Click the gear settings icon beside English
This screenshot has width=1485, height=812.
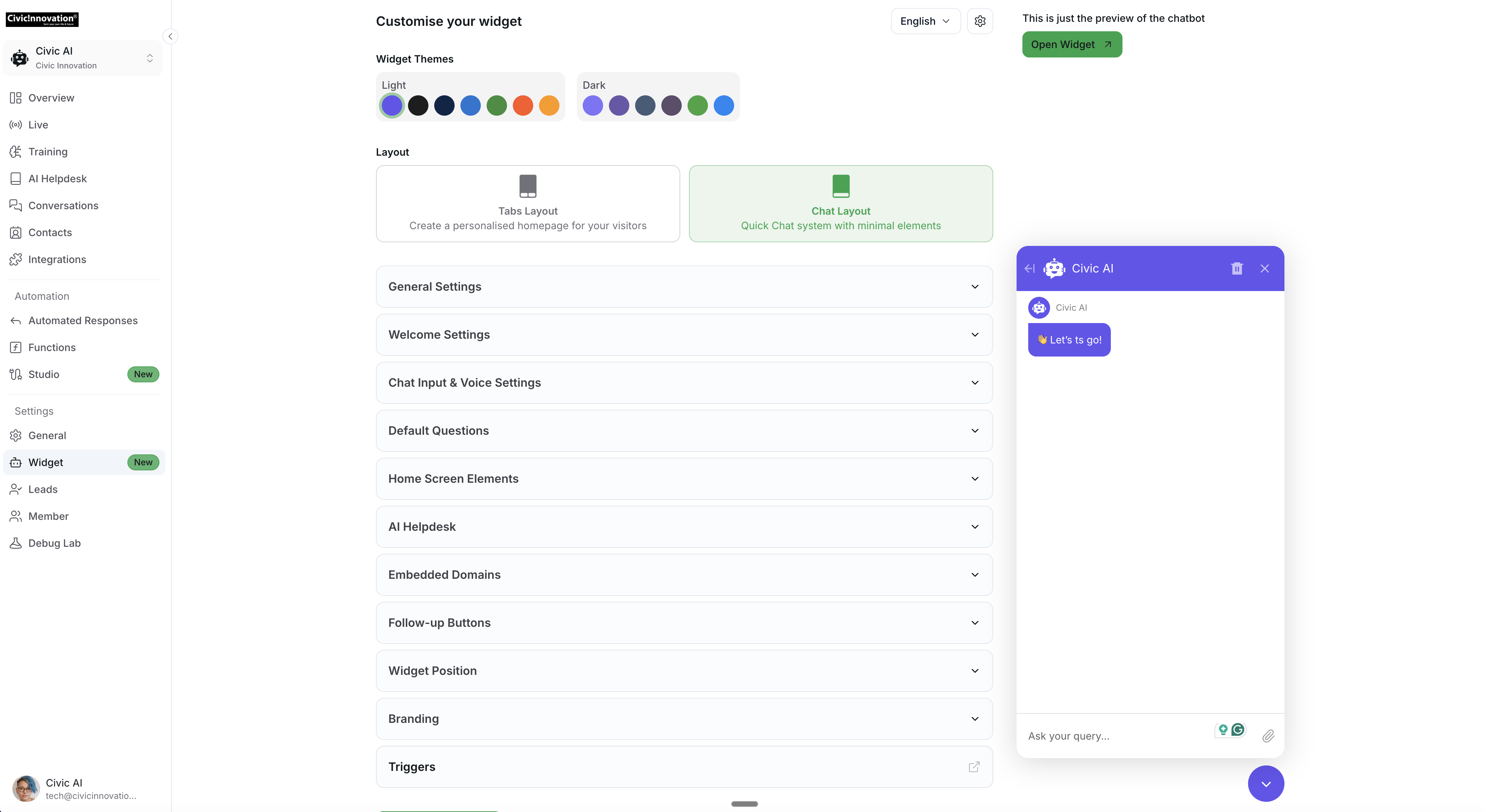[979, 21]
